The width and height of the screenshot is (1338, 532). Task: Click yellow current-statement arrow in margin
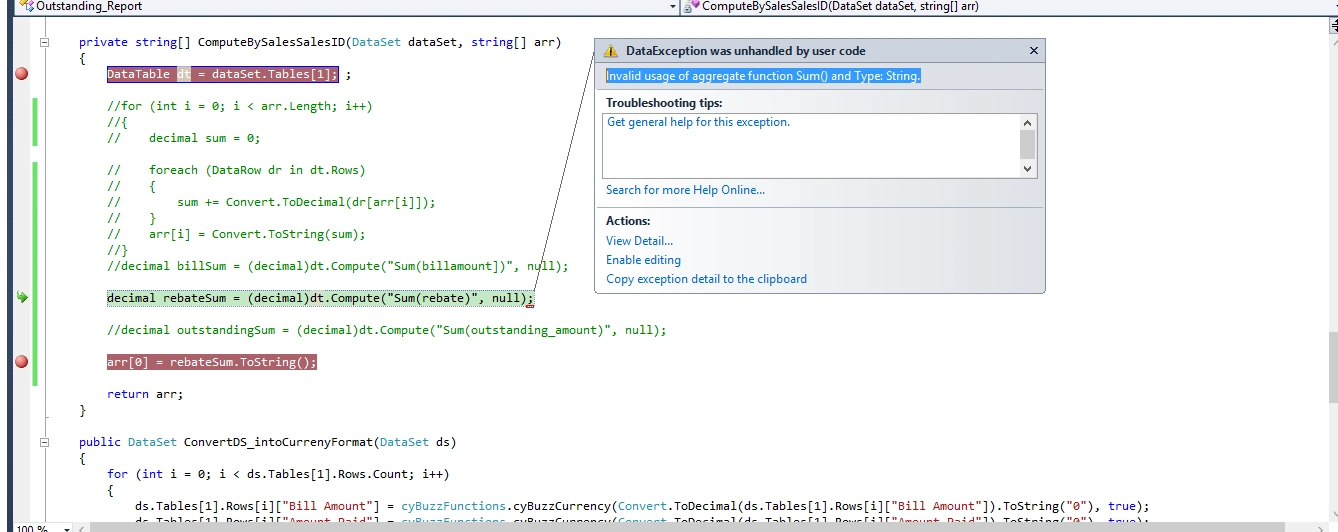22,298
